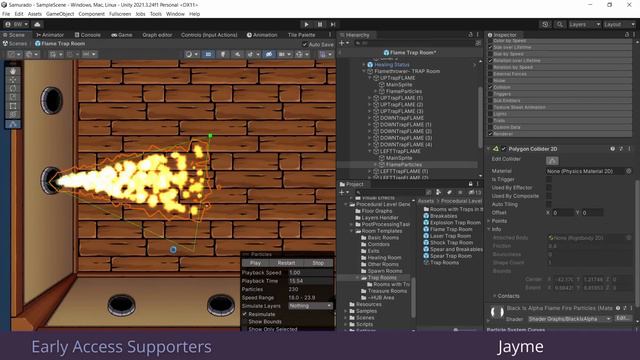The width and height of the screenshot is (640, 360).
Task: Select the Scale tool in scene toolbar
Action: pos(13,97)
